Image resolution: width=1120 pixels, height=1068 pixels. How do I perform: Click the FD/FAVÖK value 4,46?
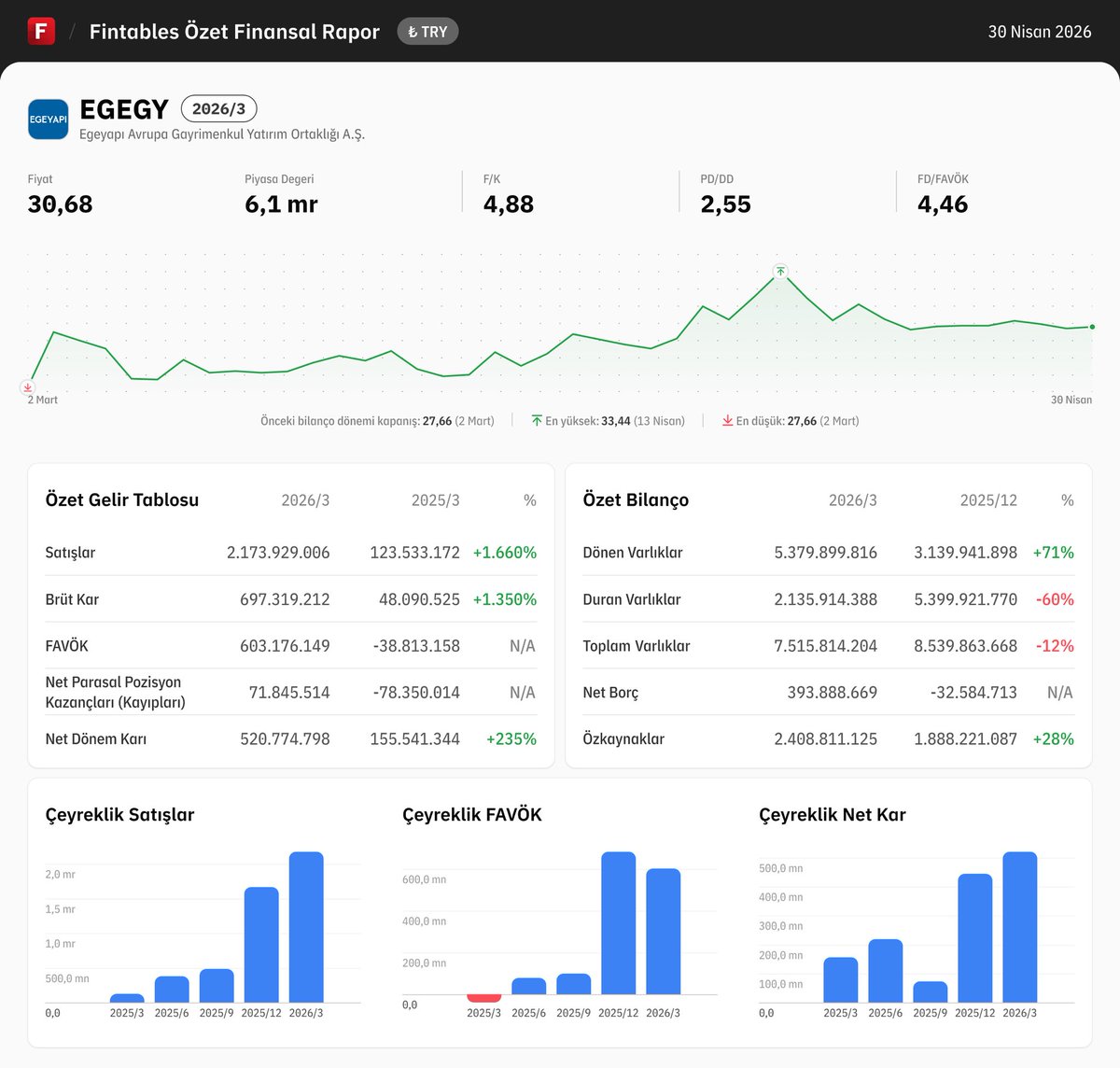click(943, 204)
